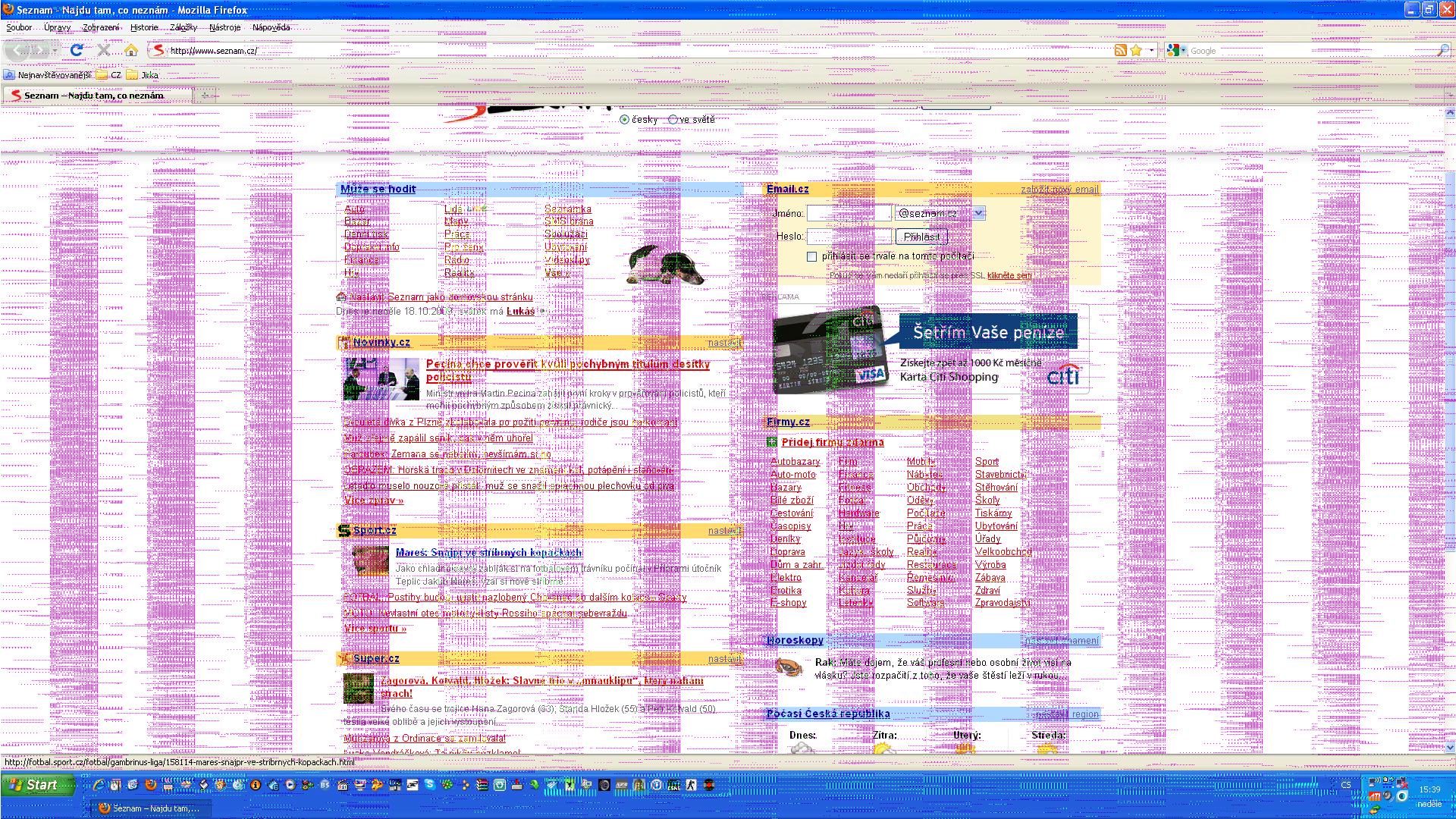The image size is (1456, 819).
Task: Open a new tab with plus button
Action: pos(205,95)
